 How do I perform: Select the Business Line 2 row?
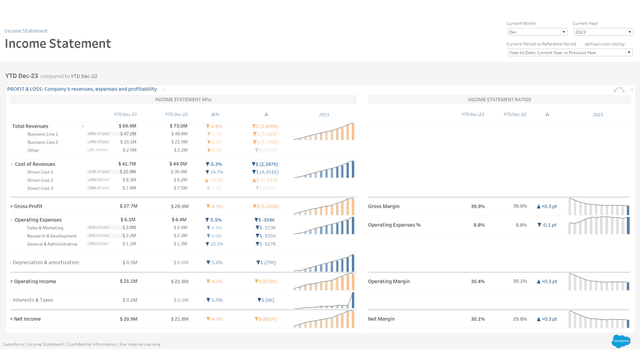[42, 142]
